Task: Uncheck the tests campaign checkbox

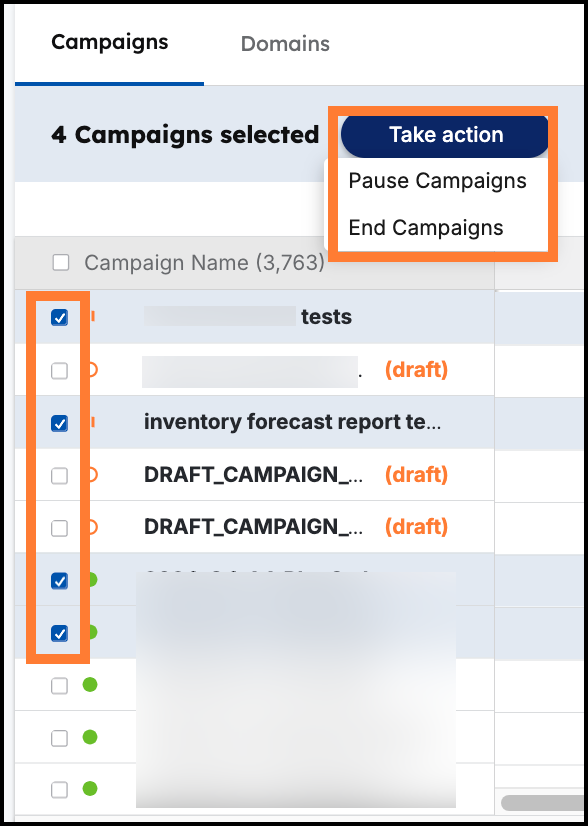Action: (59, 318)
